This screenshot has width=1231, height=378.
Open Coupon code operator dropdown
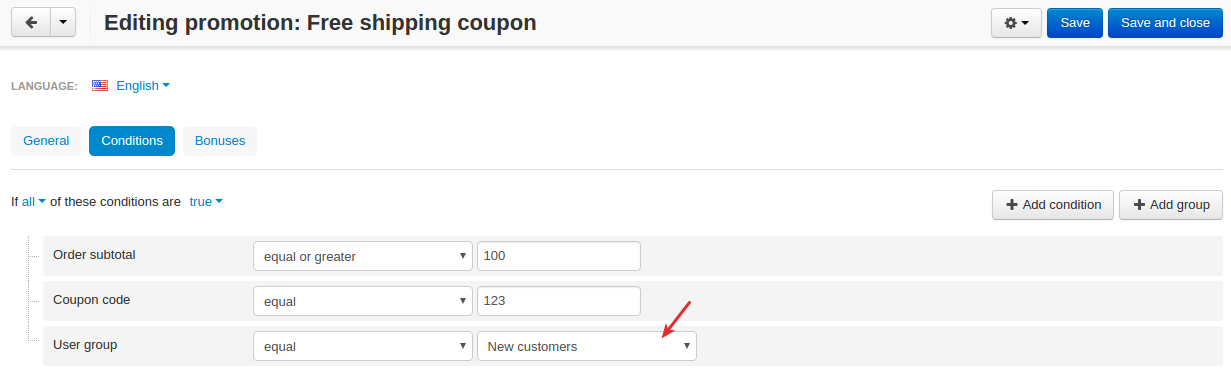(x=363, y=301)
